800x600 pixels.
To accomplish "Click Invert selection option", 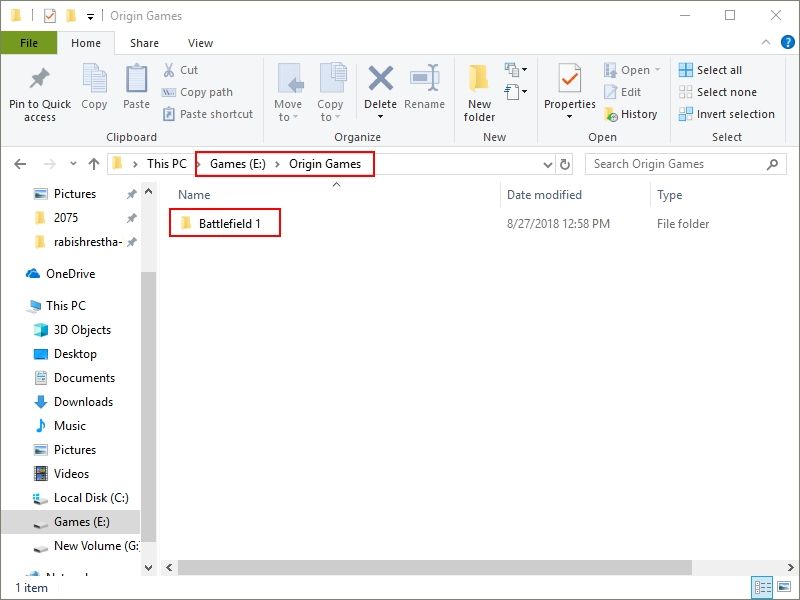I will click(x=726, y=114).
